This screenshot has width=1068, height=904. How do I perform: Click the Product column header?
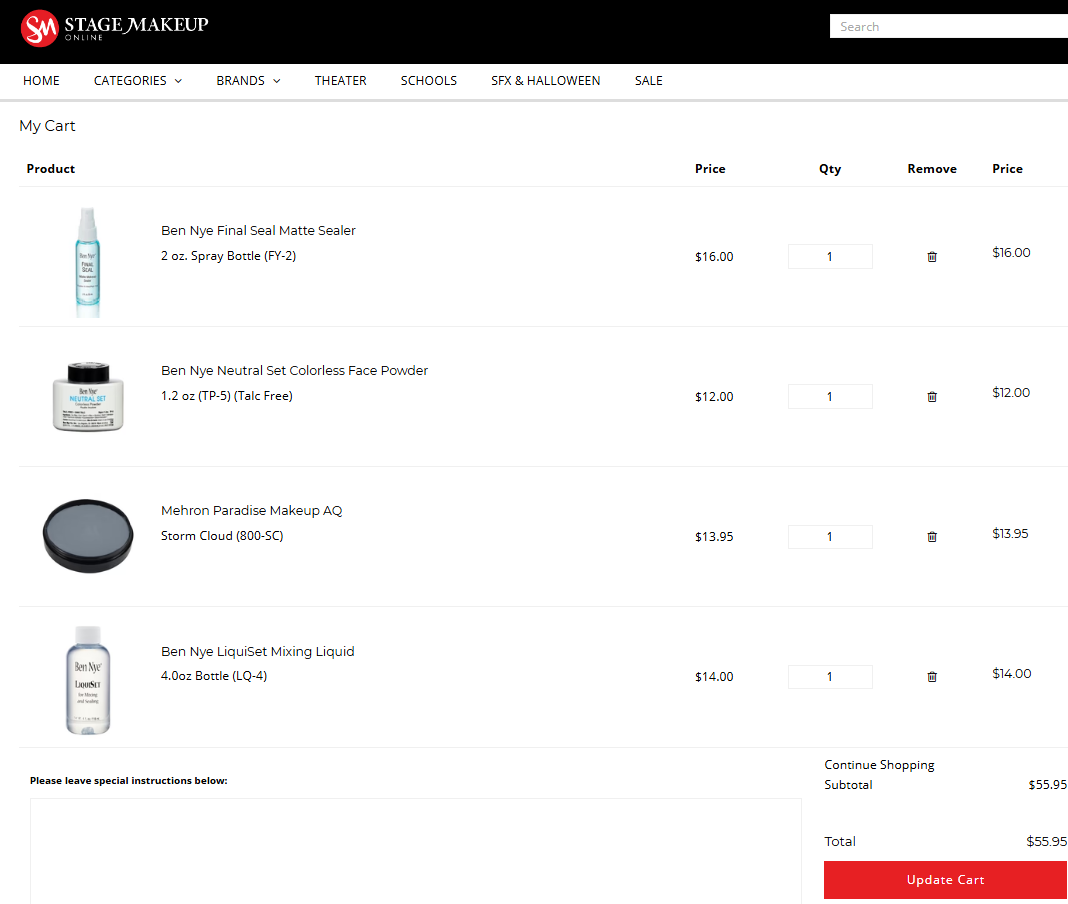pyautogui.click(x=50, y=169)
